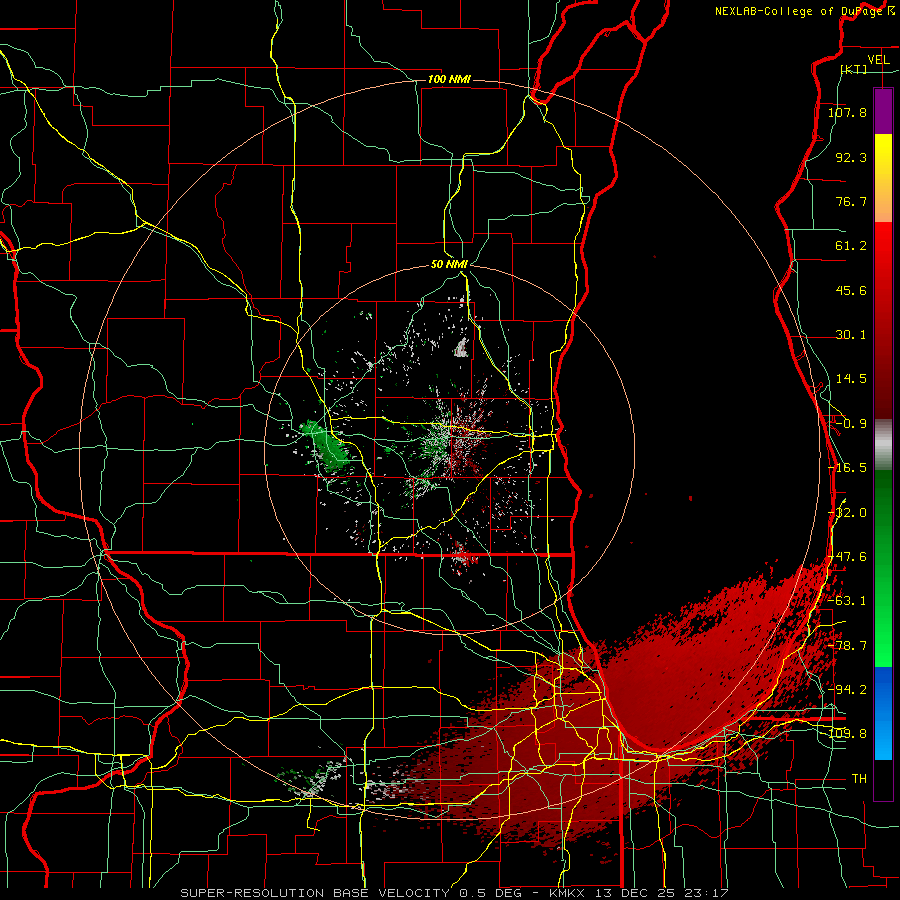Screen dimensions: 900x900
Task: Click the -16.5 value on the velocity scale
Action: pos(848,468)
